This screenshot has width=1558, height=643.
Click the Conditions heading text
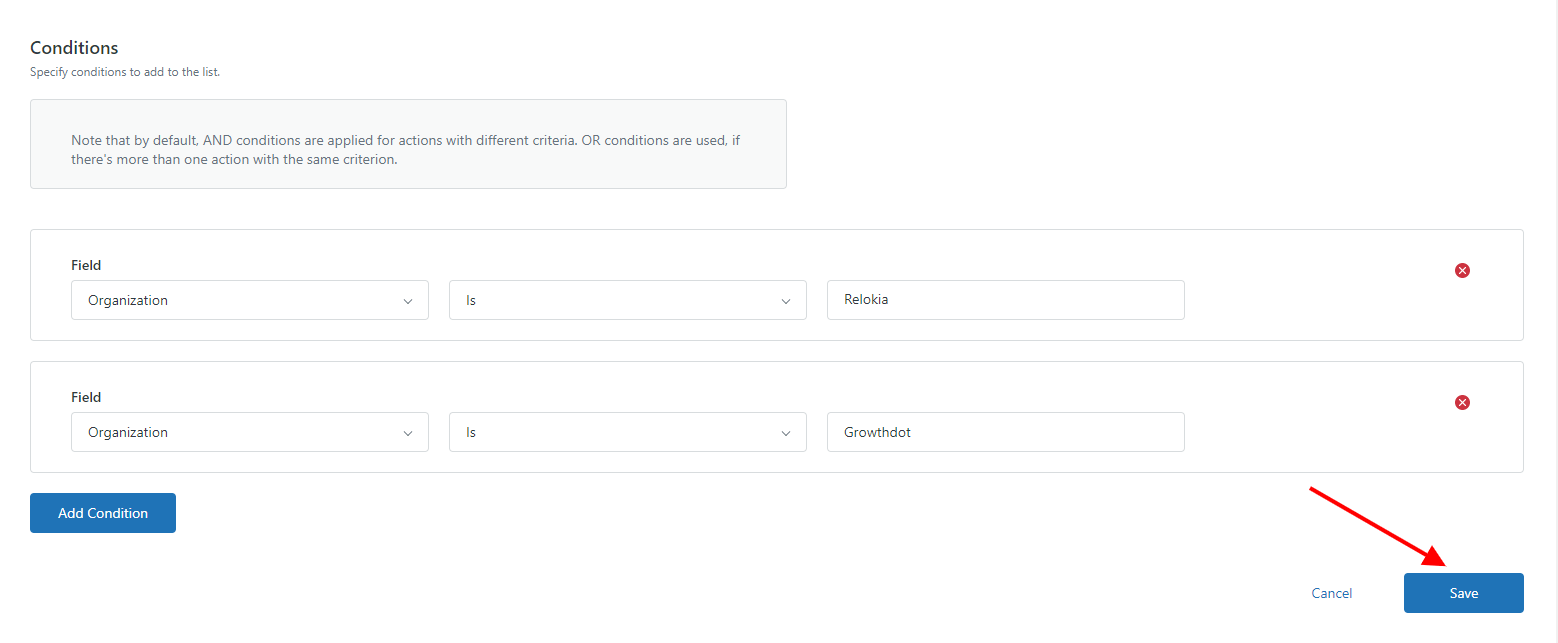click(74, 48)
